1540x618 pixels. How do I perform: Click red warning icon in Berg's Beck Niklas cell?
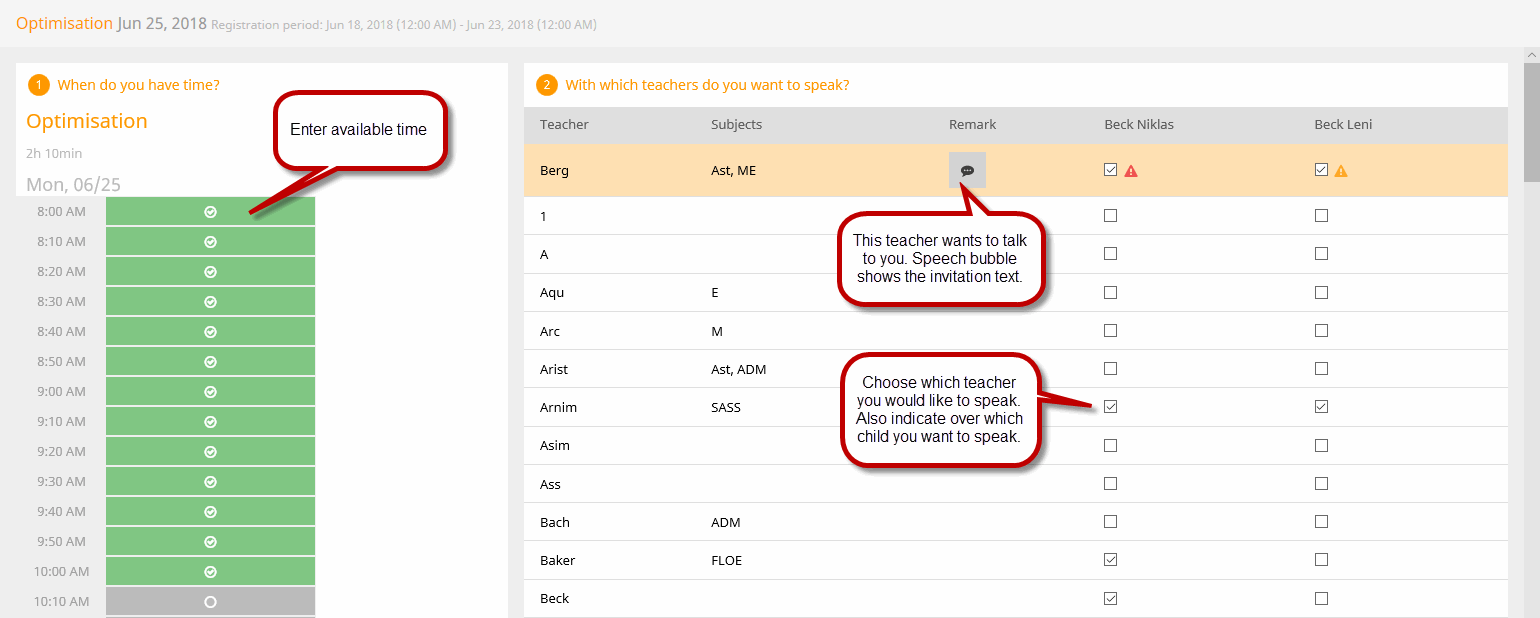click(x=1131, y=171)
